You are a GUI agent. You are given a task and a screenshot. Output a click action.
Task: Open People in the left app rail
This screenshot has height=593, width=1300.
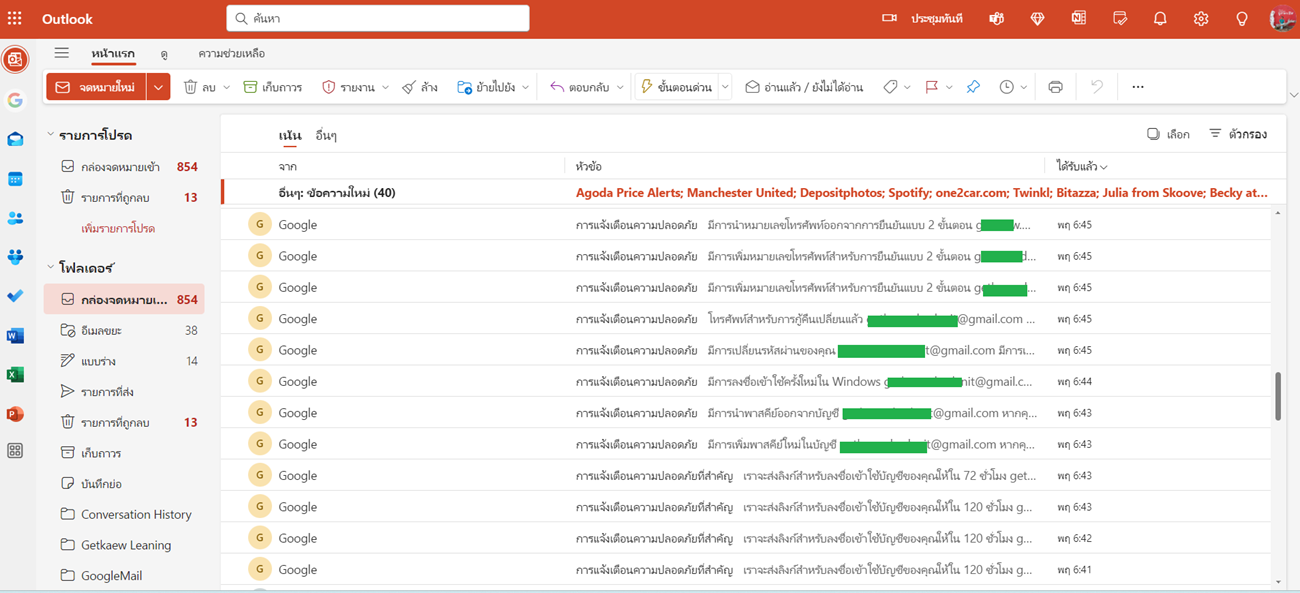click(15, 218)
